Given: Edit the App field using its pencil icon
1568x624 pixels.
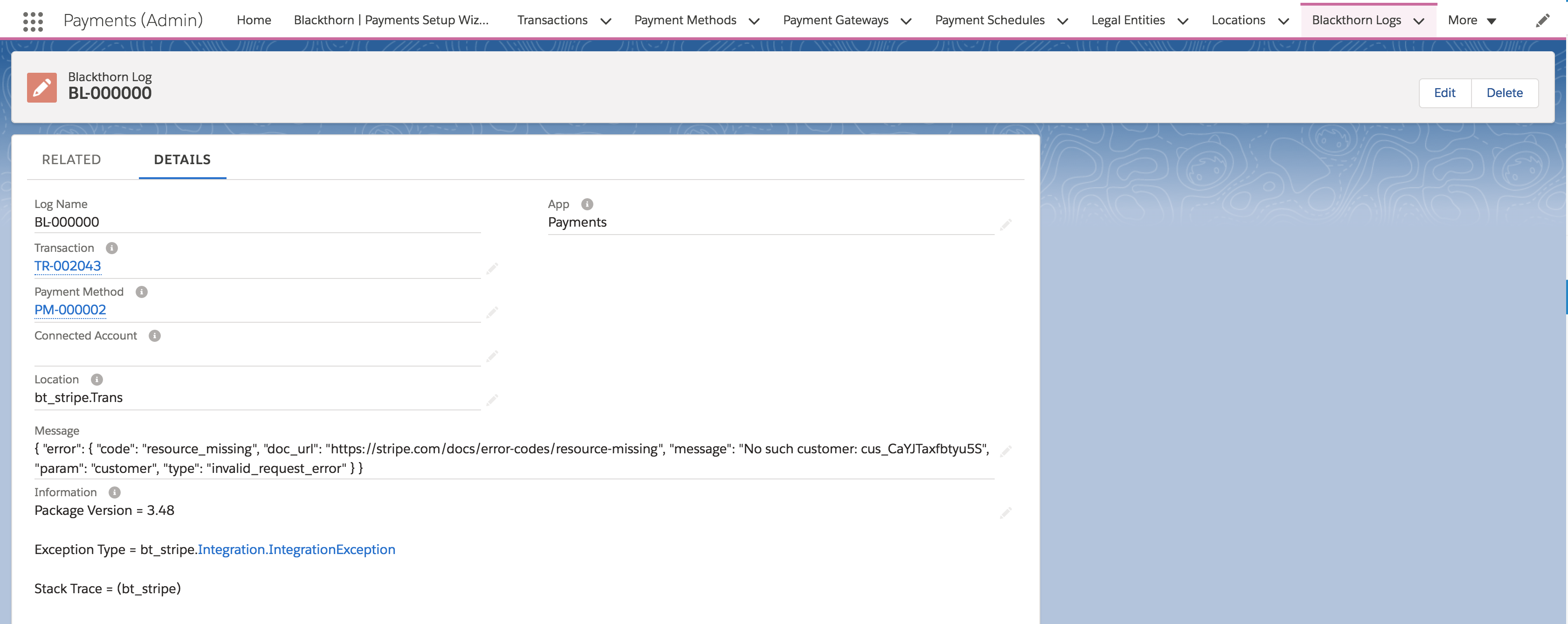Looking at the screenshot, I should (1005, 225).
